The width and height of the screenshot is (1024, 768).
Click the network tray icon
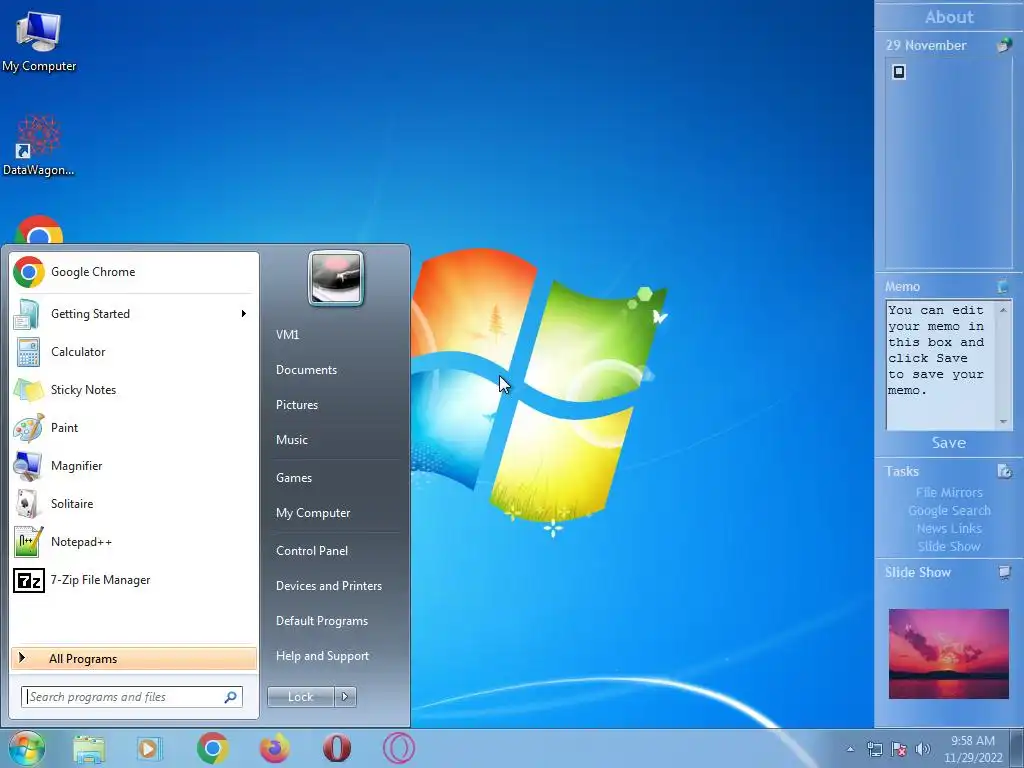tap(874, 749)
